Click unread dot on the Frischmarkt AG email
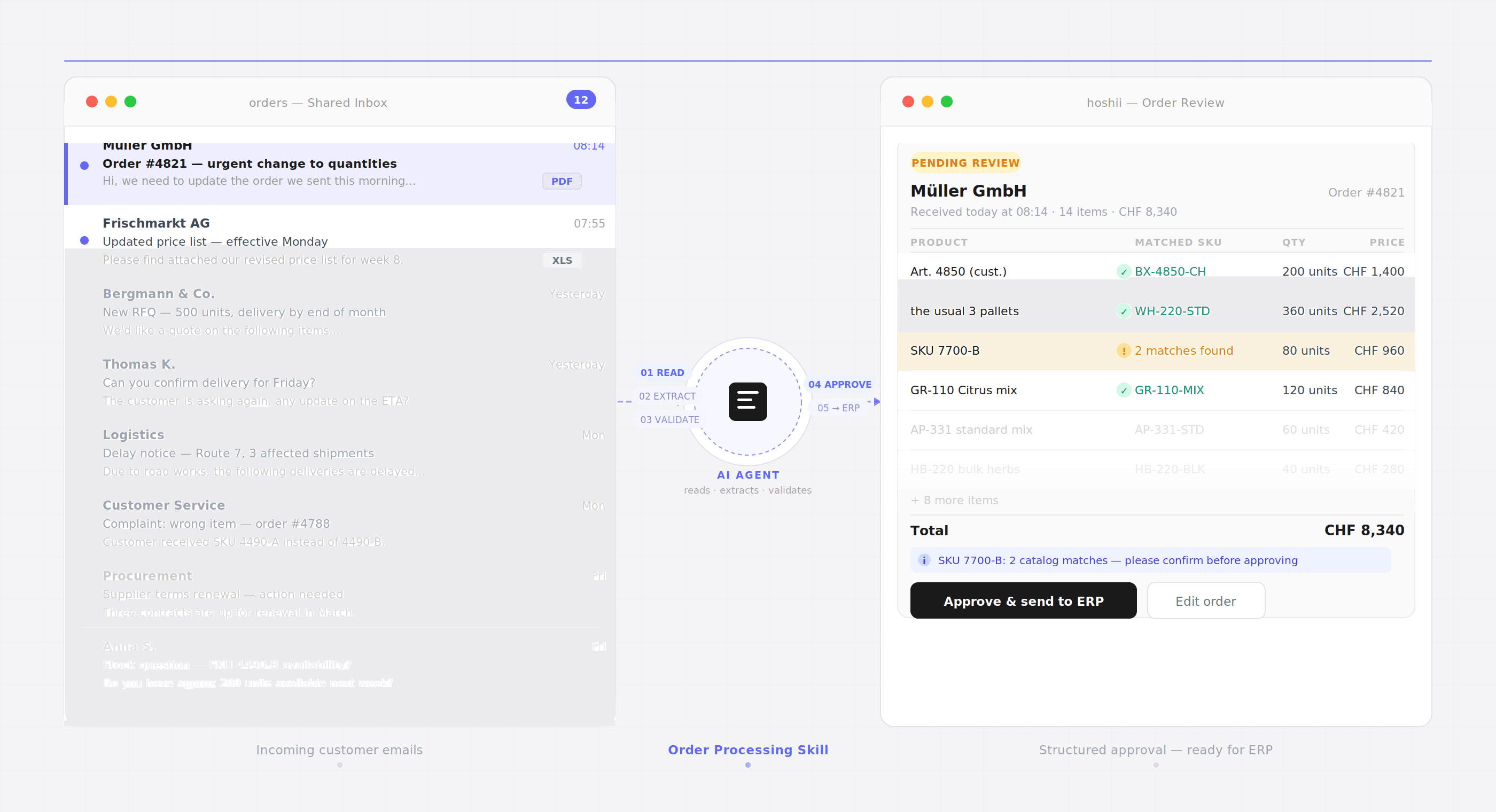The image size is (1496, 812). [84, 240]
